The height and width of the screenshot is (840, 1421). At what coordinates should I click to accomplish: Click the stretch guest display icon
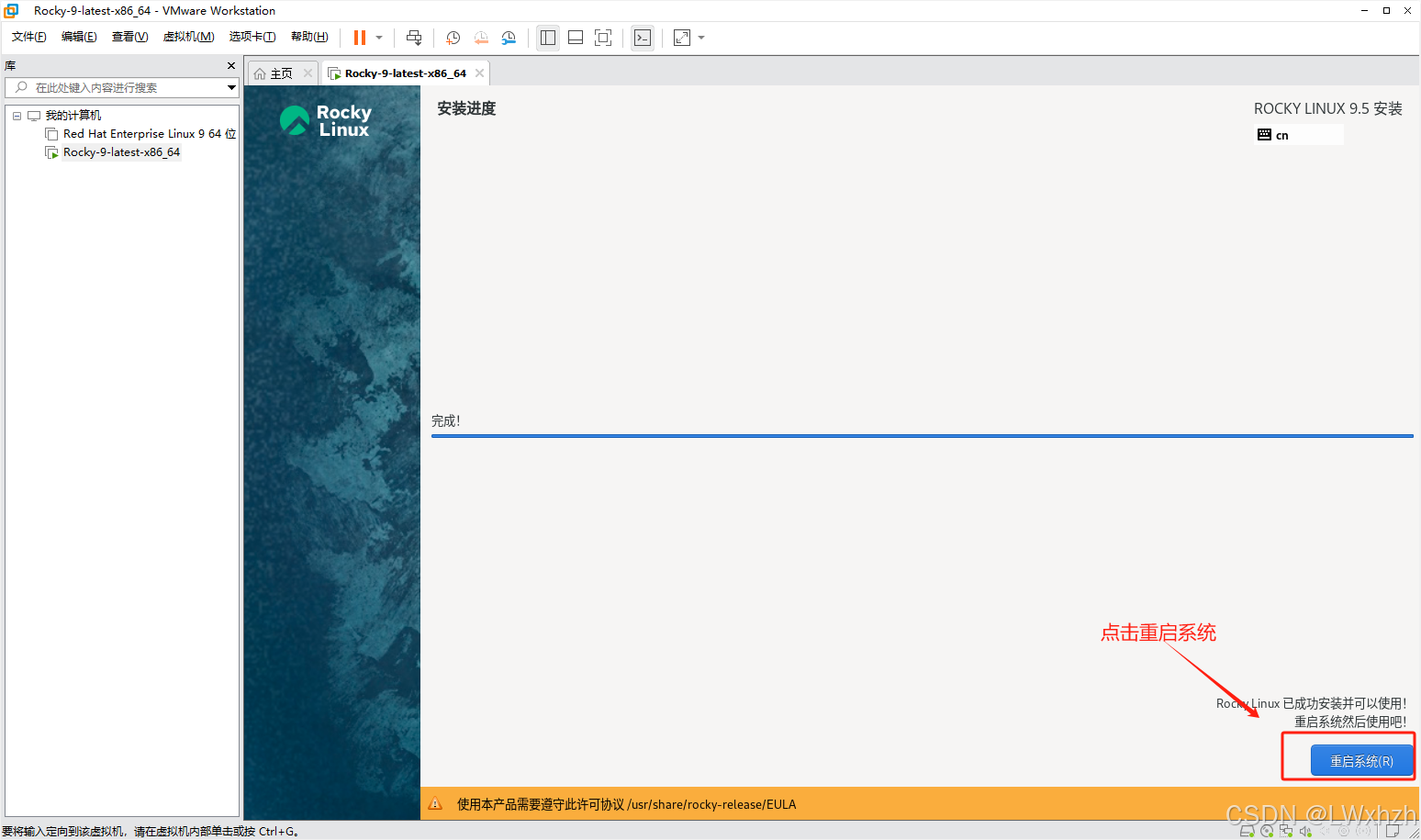(682, 38)
